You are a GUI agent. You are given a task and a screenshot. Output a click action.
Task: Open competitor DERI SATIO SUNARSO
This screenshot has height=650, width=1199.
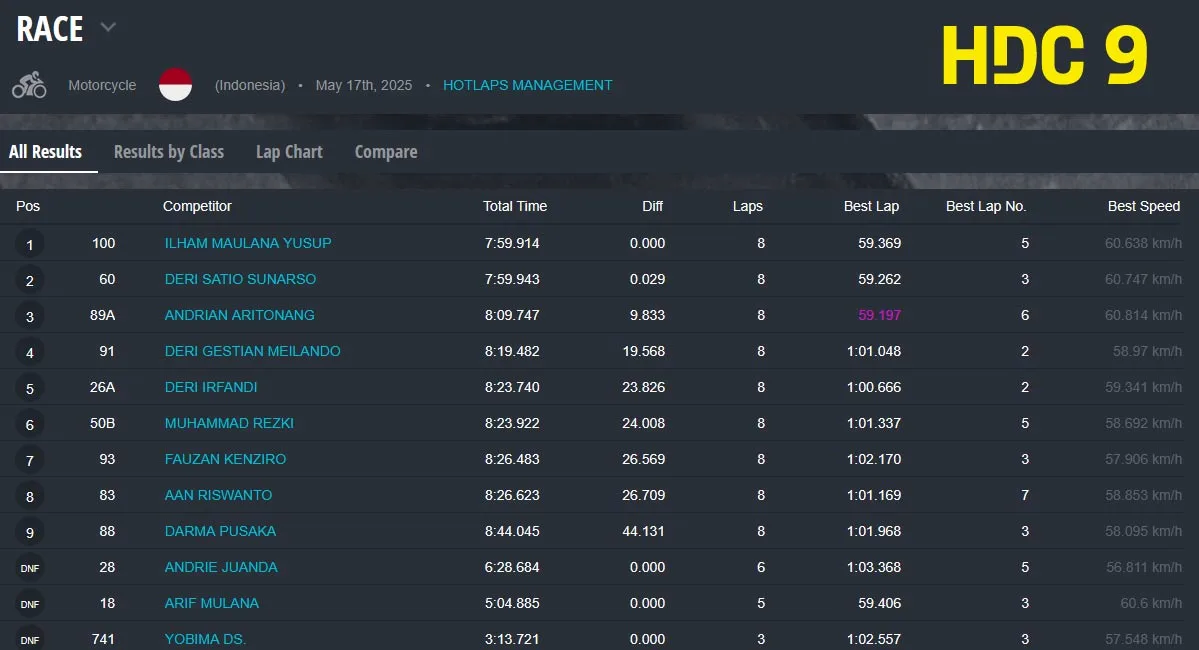pyautogui.click(x=240, y=279)
